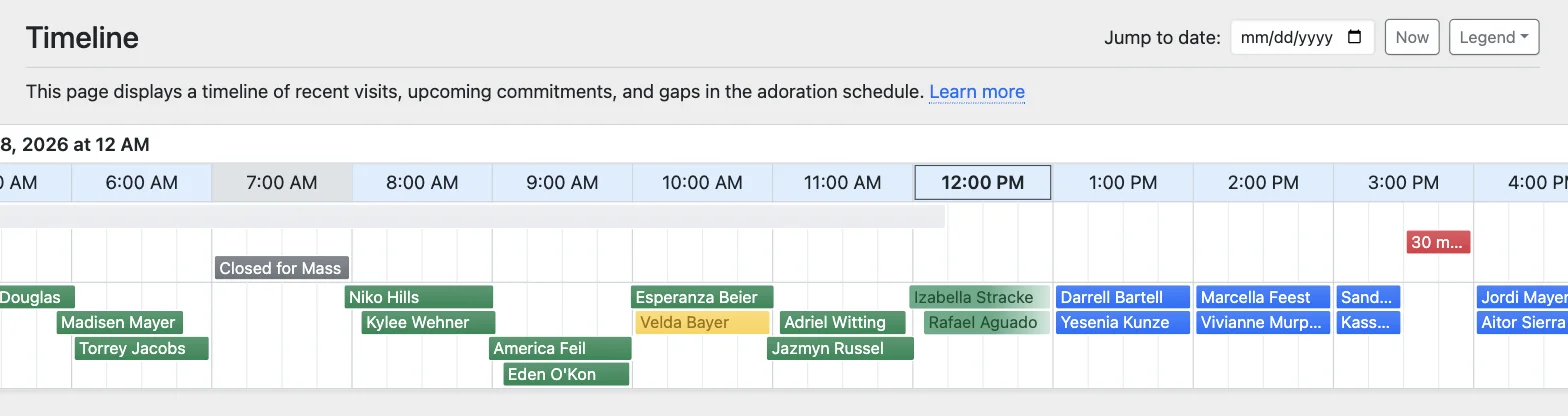The image size is (1568, 416).
Task: Open Jazmyn Russel's visit entry
Action: click(x=840, y=348)
